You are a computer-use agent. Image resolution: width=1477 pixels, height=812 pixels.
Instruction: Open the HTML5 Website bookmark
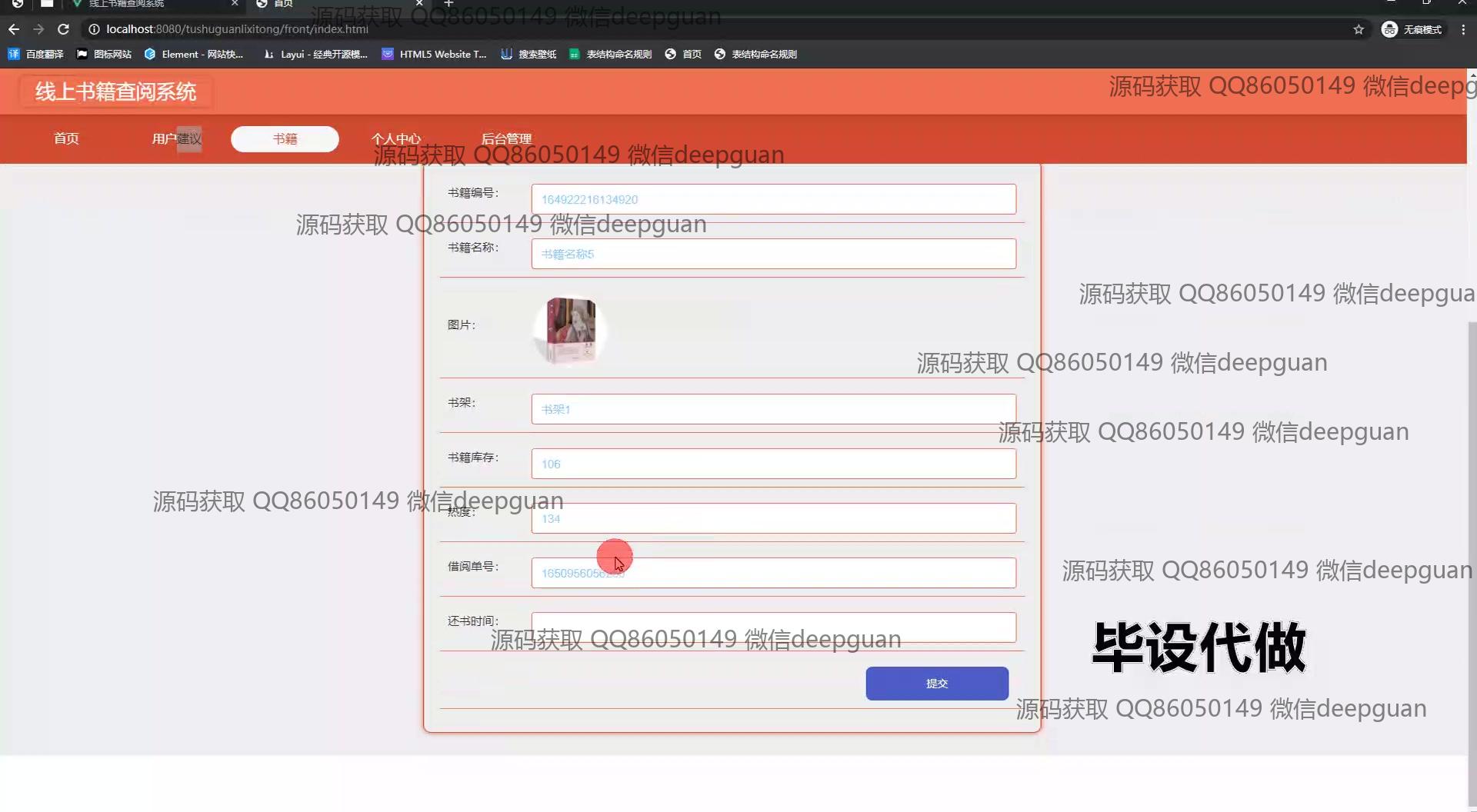[x=434, y=54]
